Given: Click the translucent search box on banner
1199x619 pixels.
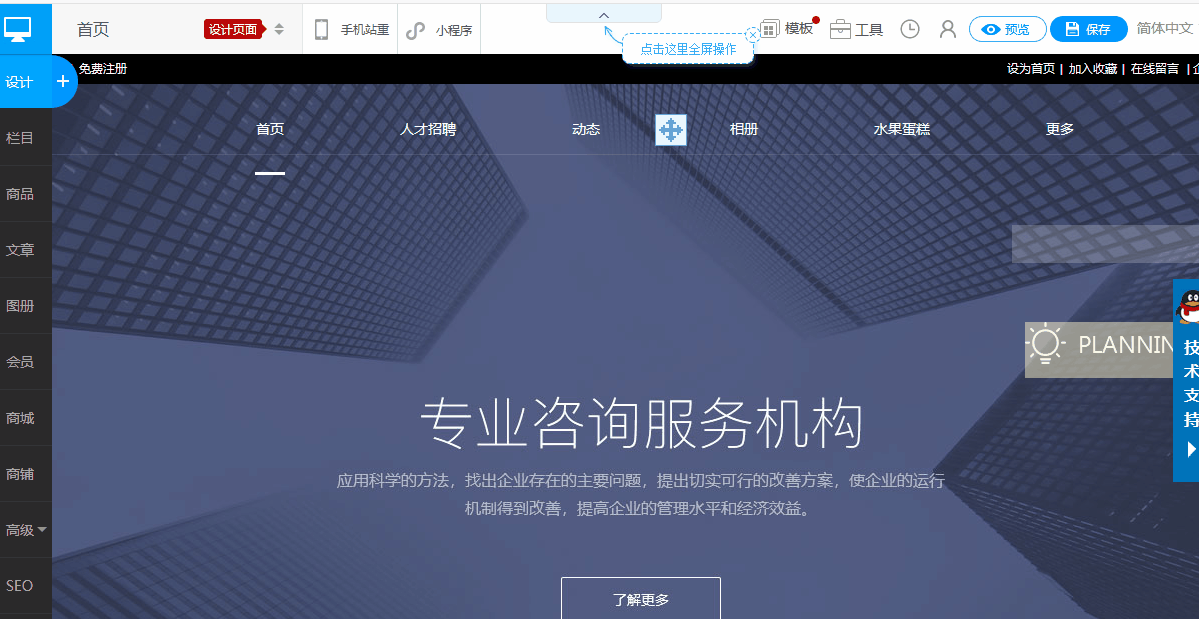Looking at the screenshot, I should point(1105,244).
